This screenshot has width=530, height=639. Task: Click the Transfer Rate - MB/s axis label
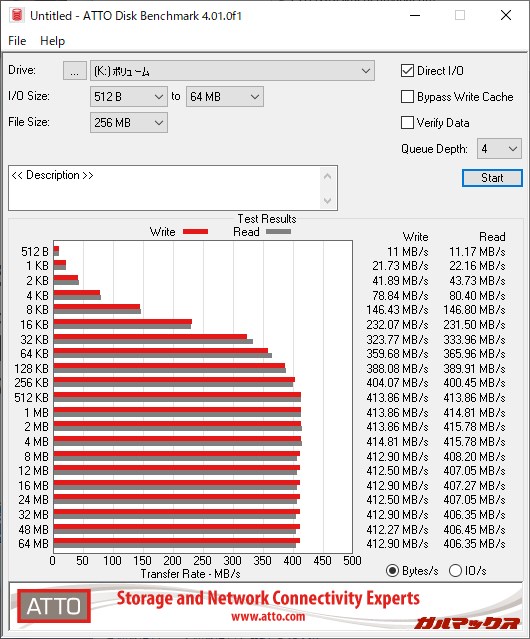[190, 574]
